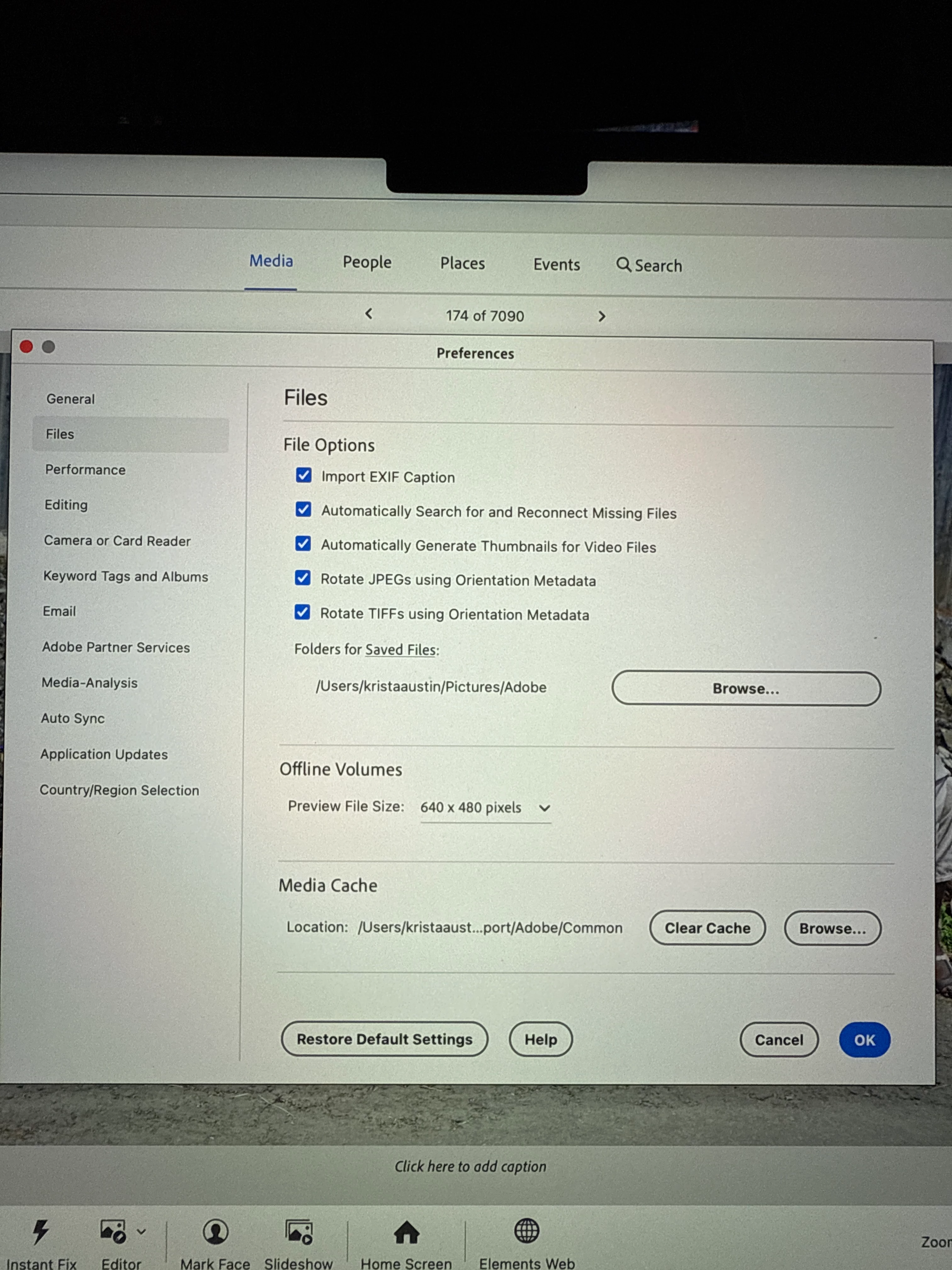Click Browse for Saved Files folder

coord(745,689)
